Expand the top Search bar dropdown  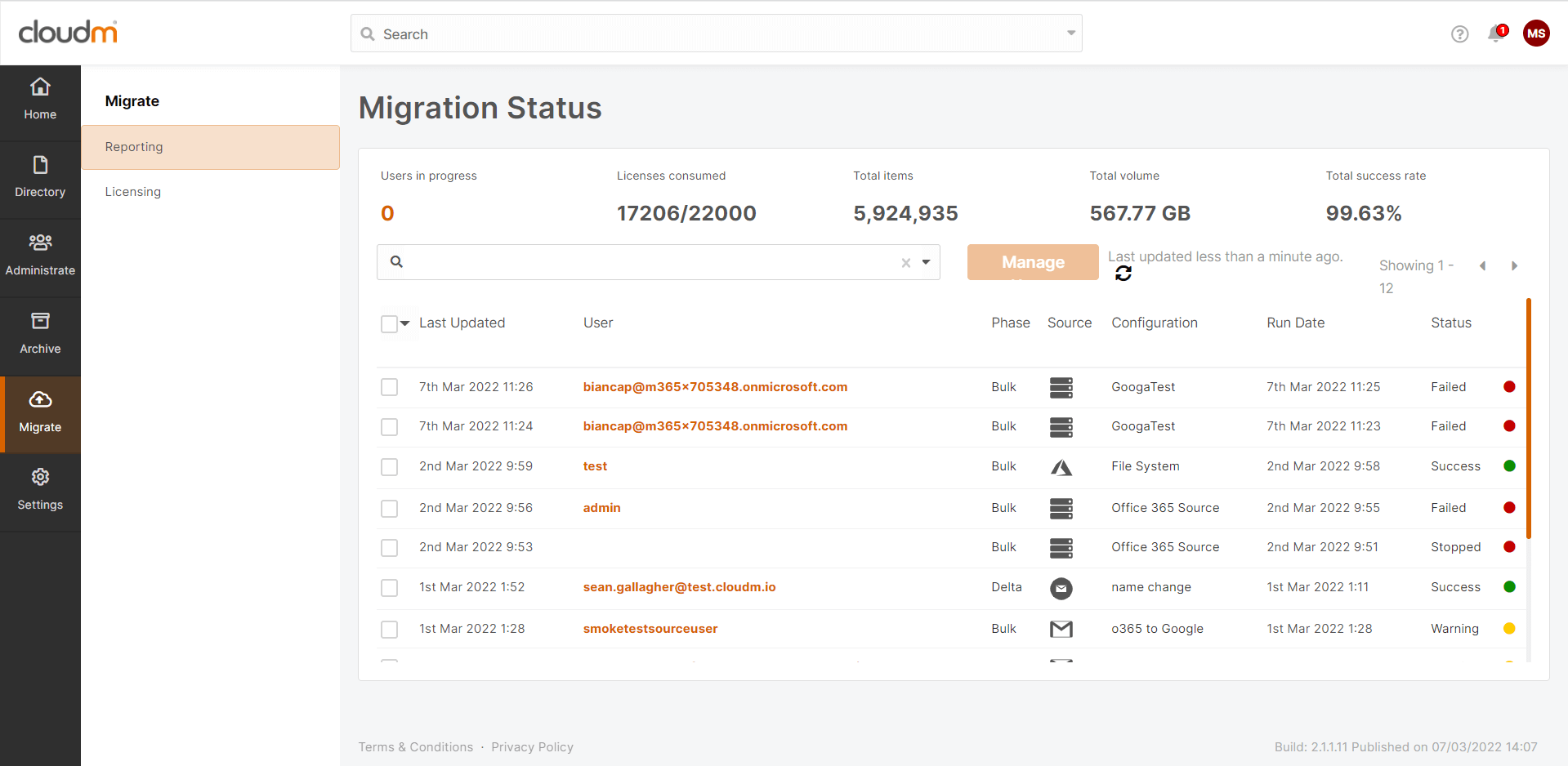(x=1070, y=33)
